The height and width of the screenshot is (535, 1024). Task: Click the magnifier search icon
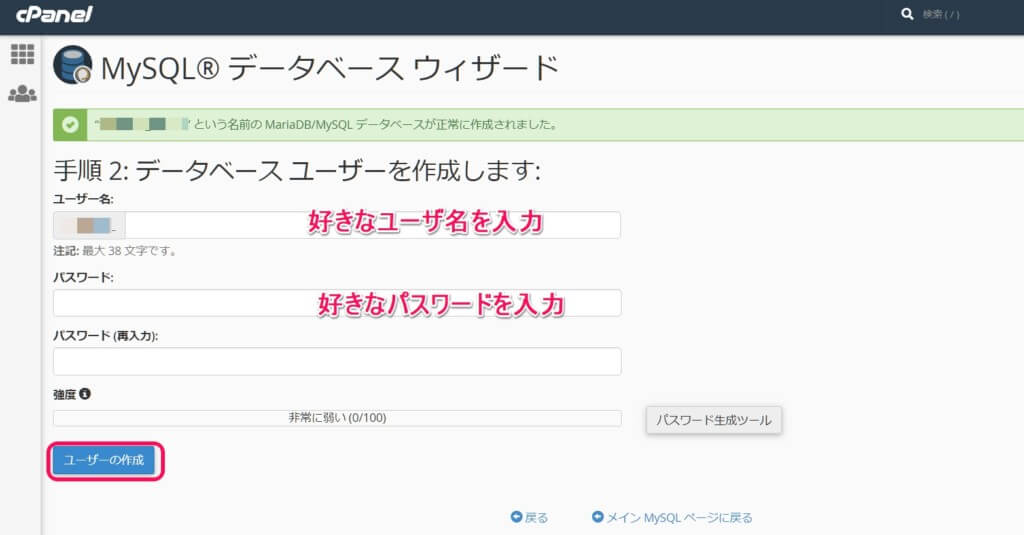tap(907, 14)
